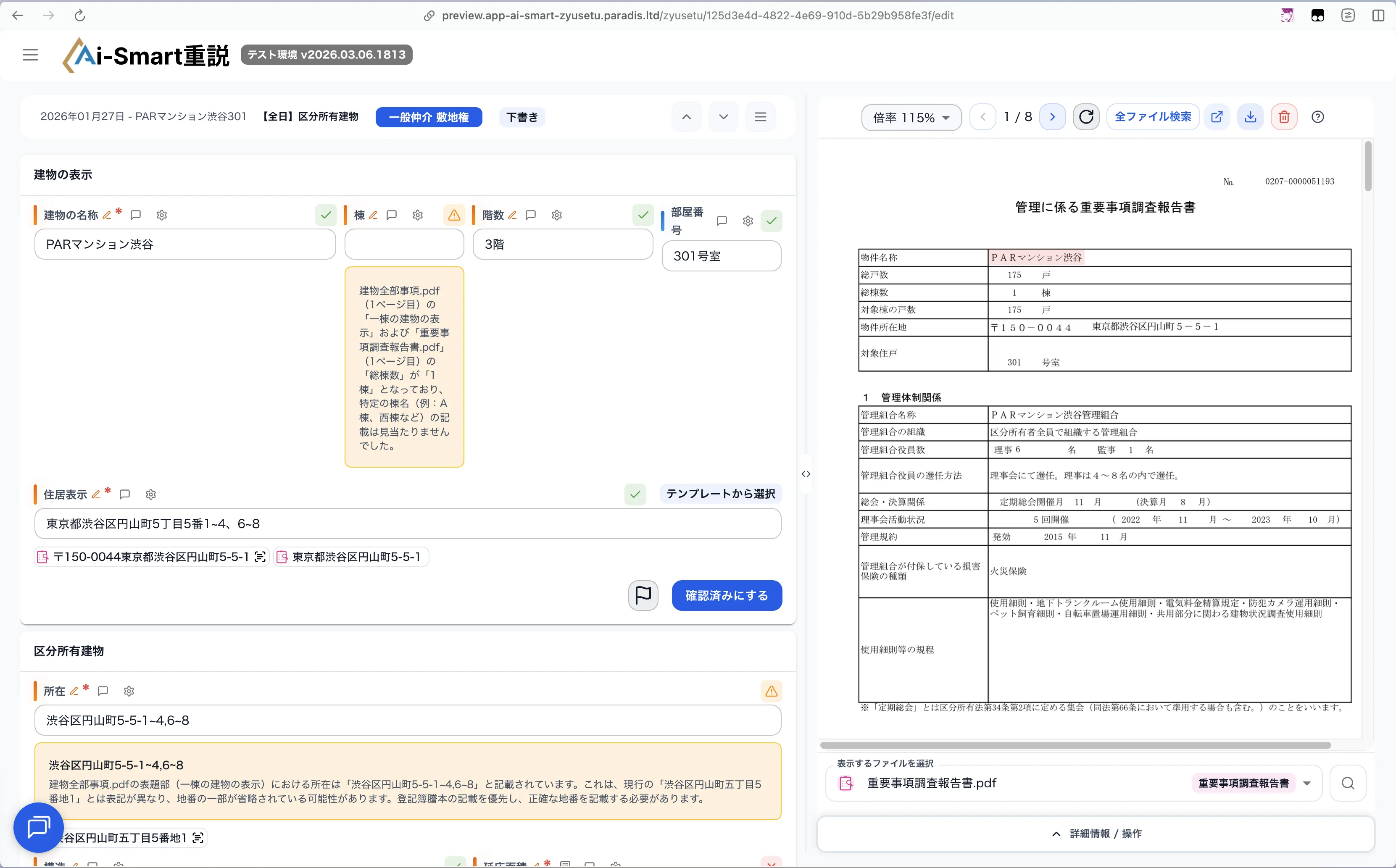Click the PDF viewer vertical scrollbar
This screenshot has height=868, width=1396.
(x=1368, y=166)
